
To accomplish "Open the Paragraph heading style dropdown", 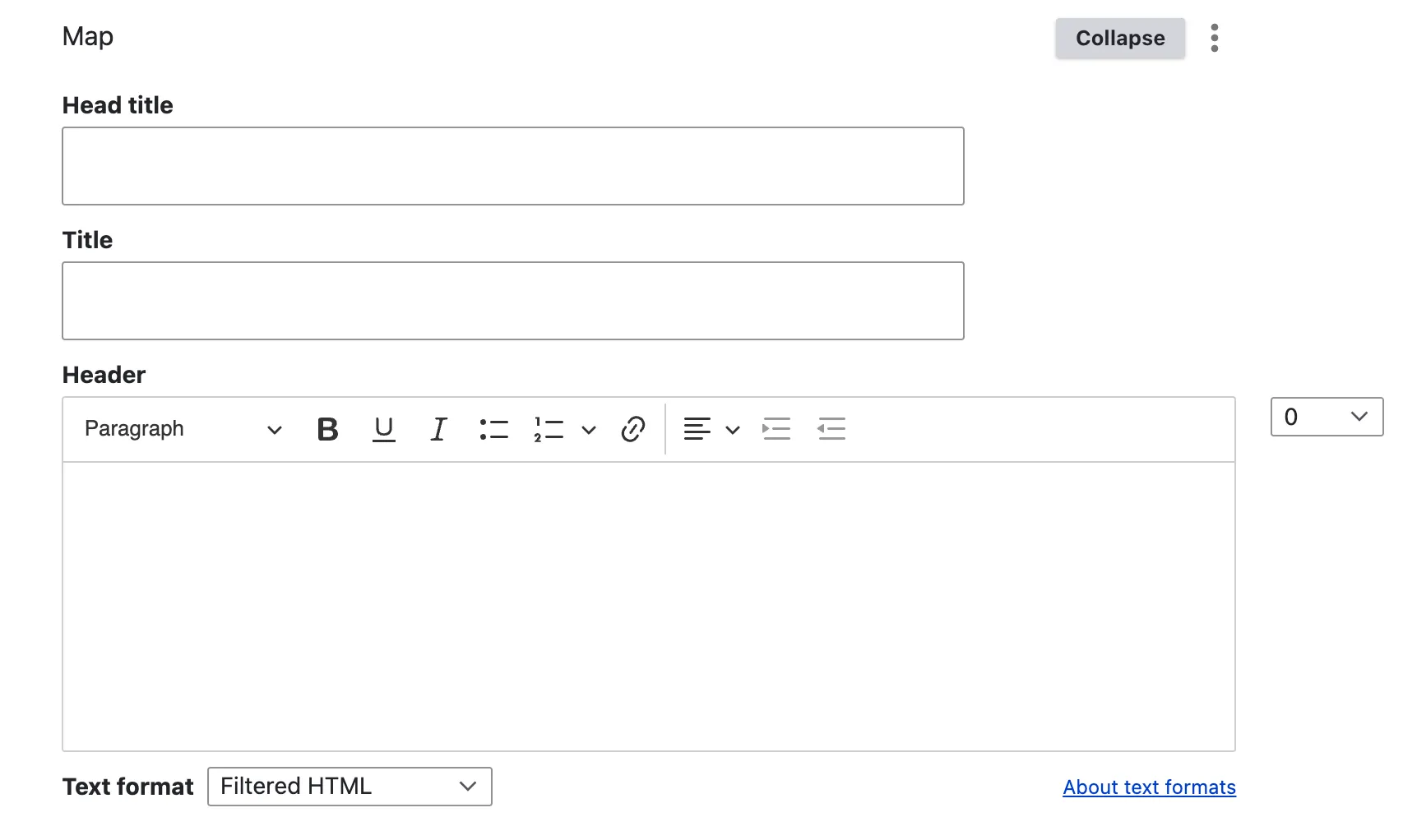I will [x=183, y=429].
